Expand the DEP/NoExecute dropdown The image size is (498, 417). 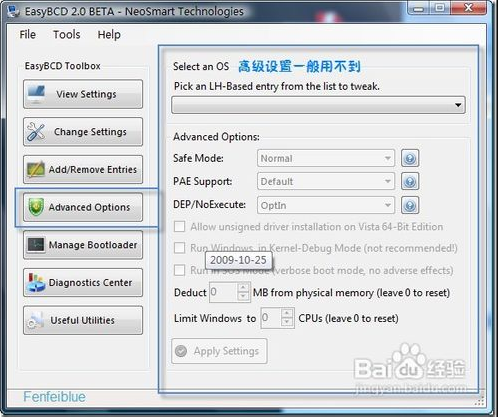(326, 205)
